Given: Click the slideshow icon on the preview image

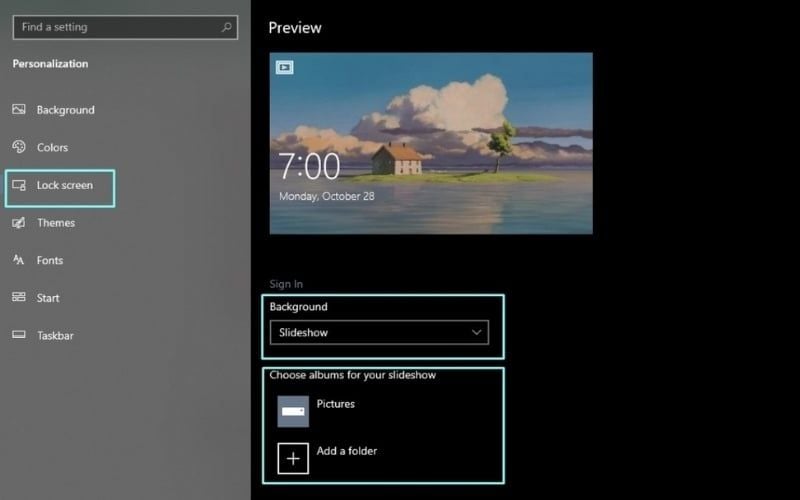Looking at the screenshot, I should click(x=284, y=68).
